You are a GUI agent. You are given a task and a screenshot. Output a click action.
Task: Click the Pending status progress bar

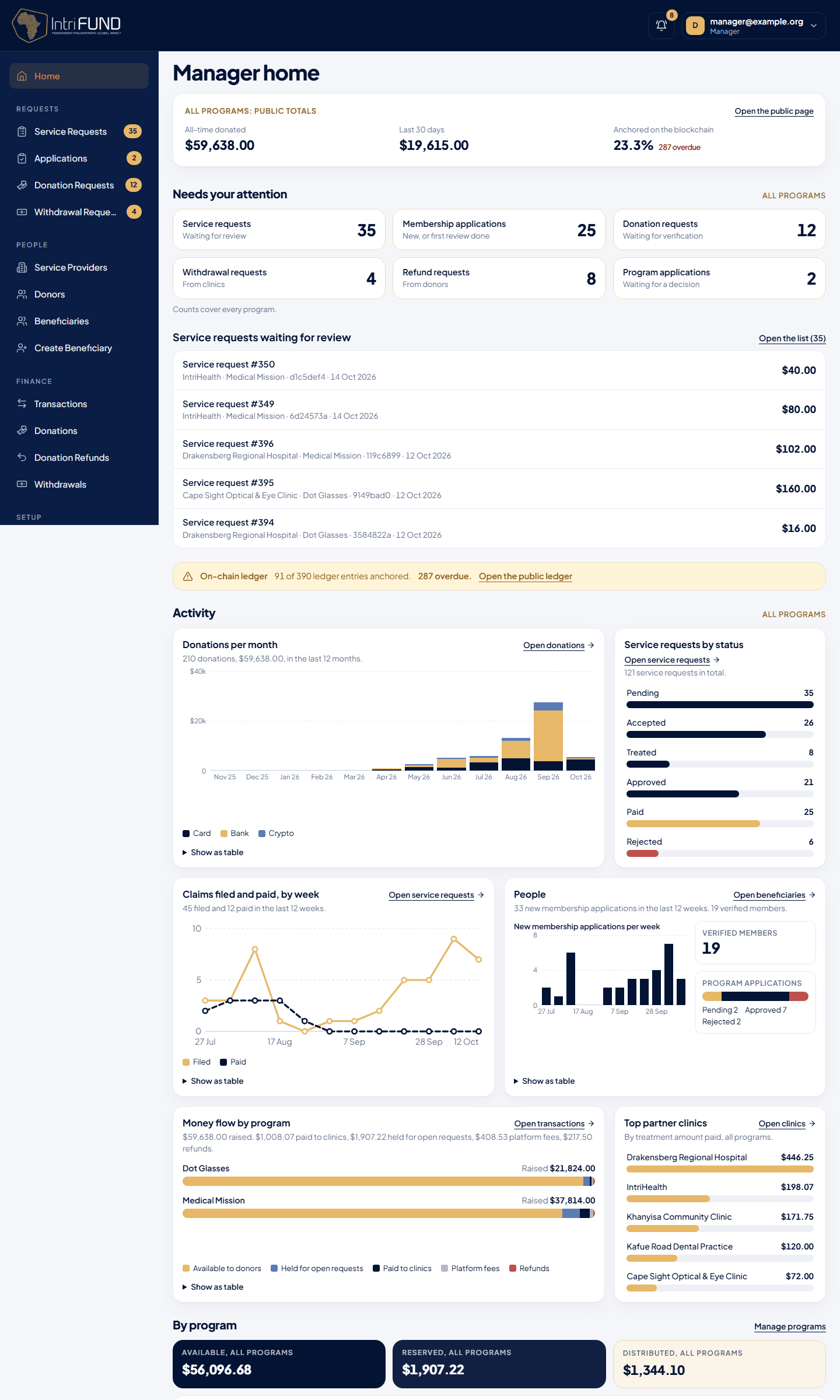[x=720, y=705]
